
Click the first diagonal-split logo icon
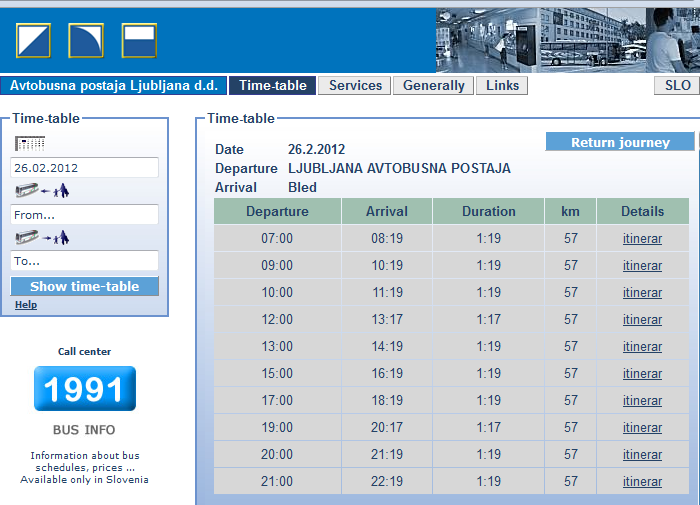(33, 40)
